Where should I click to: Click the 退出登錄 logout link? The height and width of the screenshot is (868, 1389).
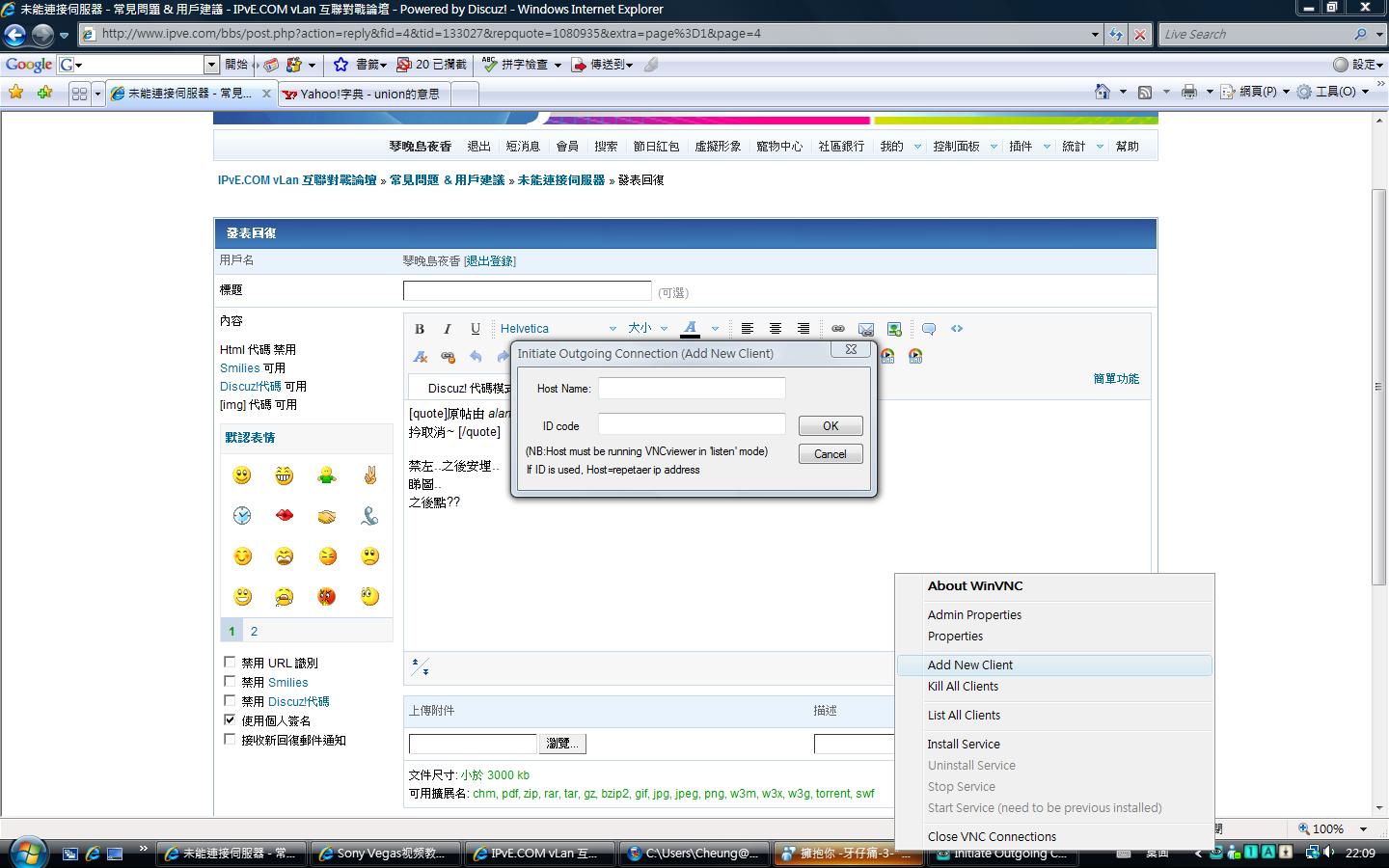(x=490, y=261)
